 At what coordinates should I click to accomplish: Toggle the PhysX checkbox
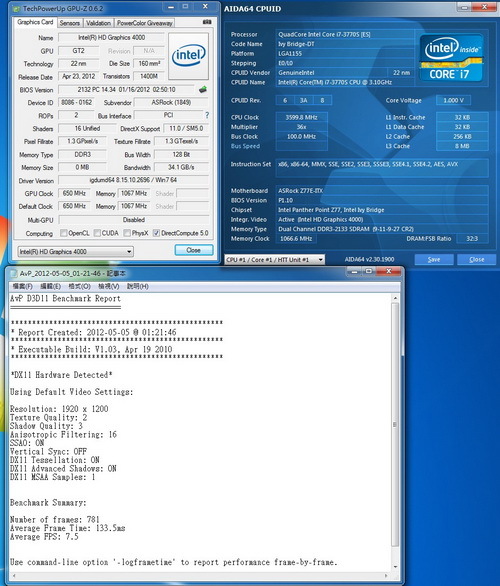127,233
